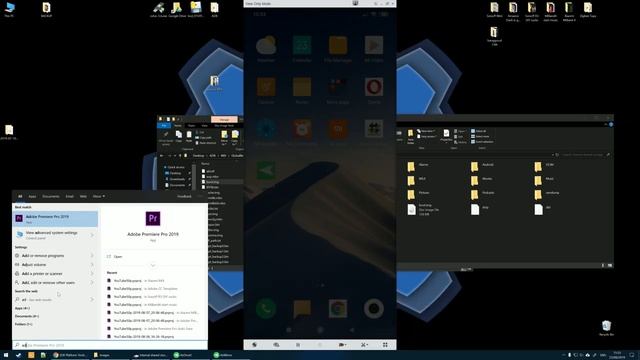The width and height of the screenshot is (640, 360).
Task: Open the Weather app on the phone screen
Action: pyautogui.click(x=266, y=46)
